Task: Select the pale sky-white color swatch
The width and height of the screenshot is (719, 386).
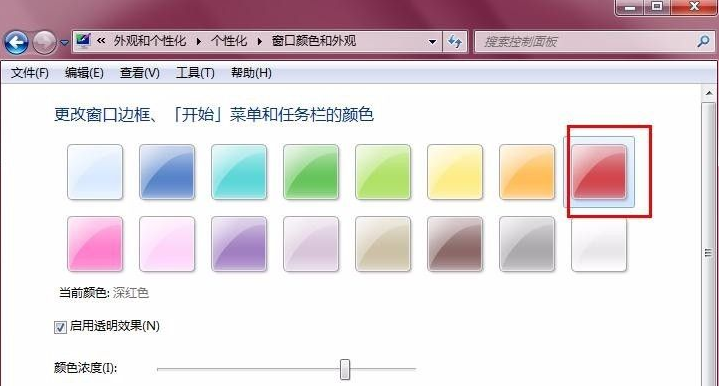Action: 95,172
